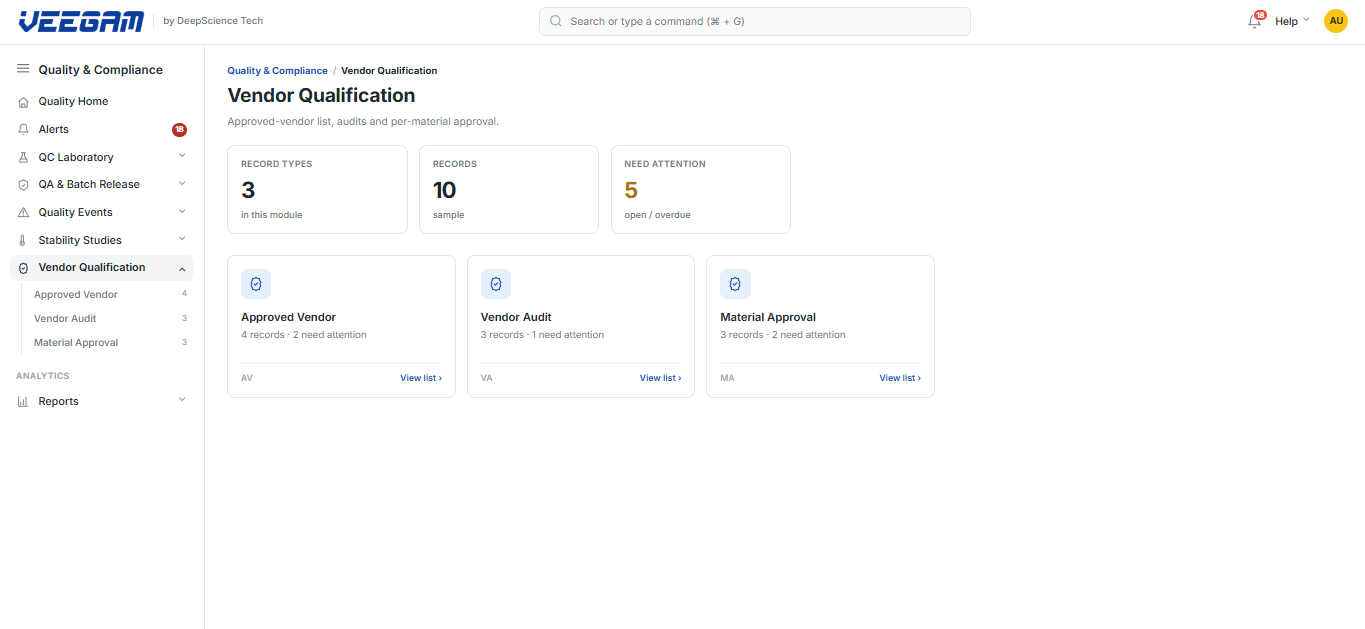
Task: Focus the search or command input field
Action: tap(755, 21)
